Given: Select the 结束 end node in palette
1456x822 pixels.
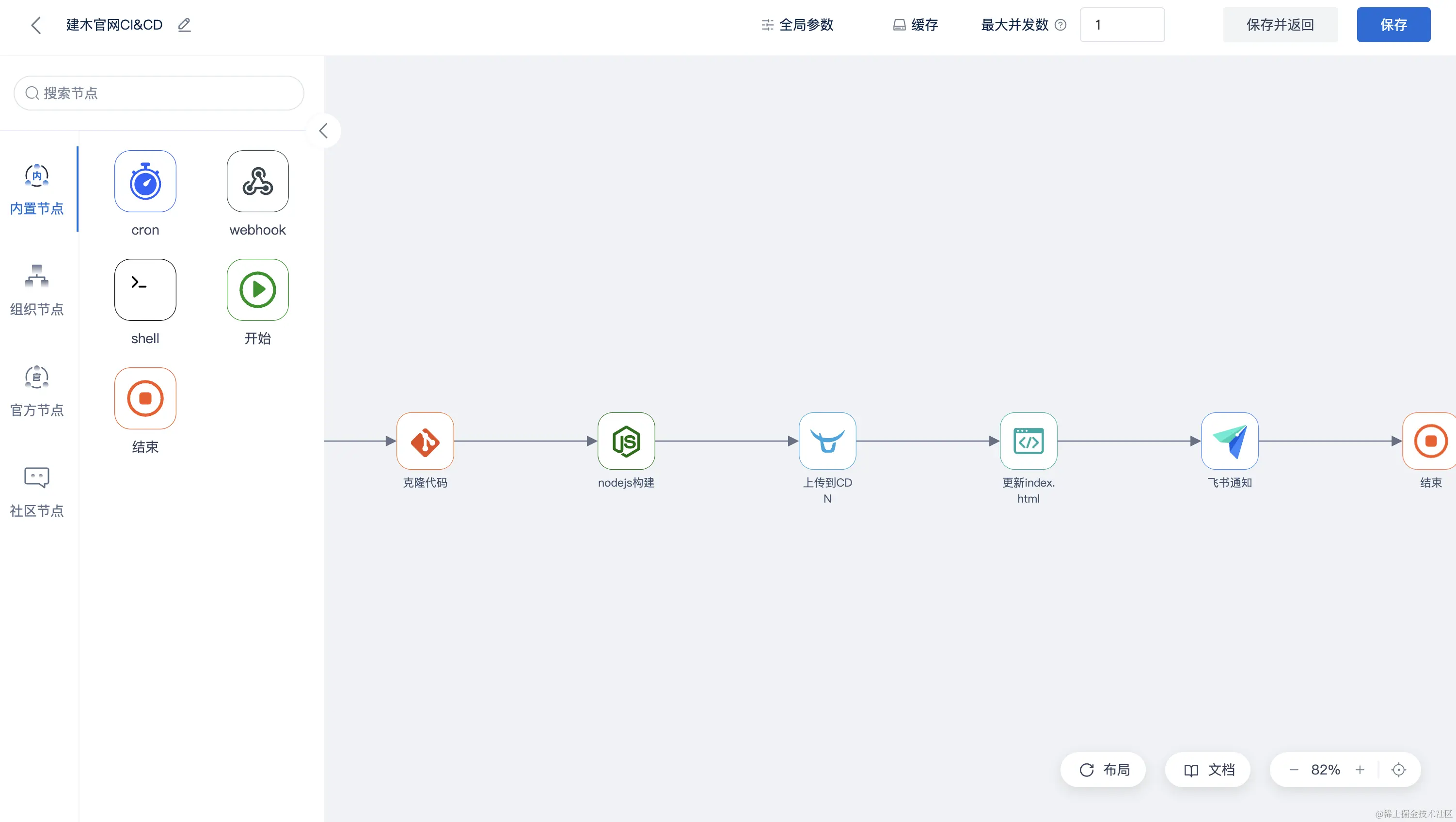Looking at the screenshot, I should coord(145,398).
